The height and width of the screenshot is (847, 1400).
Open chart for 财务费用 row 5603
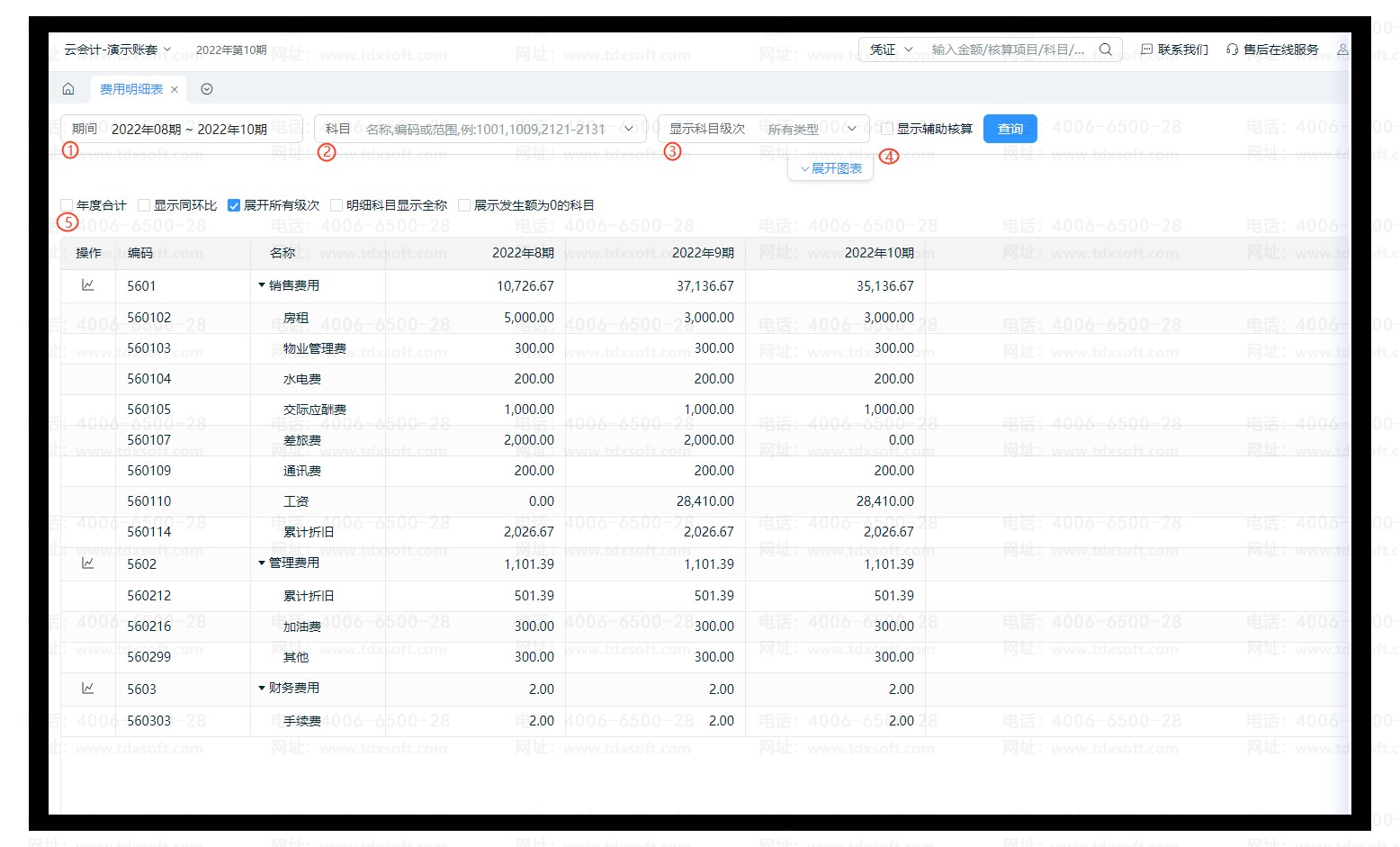[88, 689]
